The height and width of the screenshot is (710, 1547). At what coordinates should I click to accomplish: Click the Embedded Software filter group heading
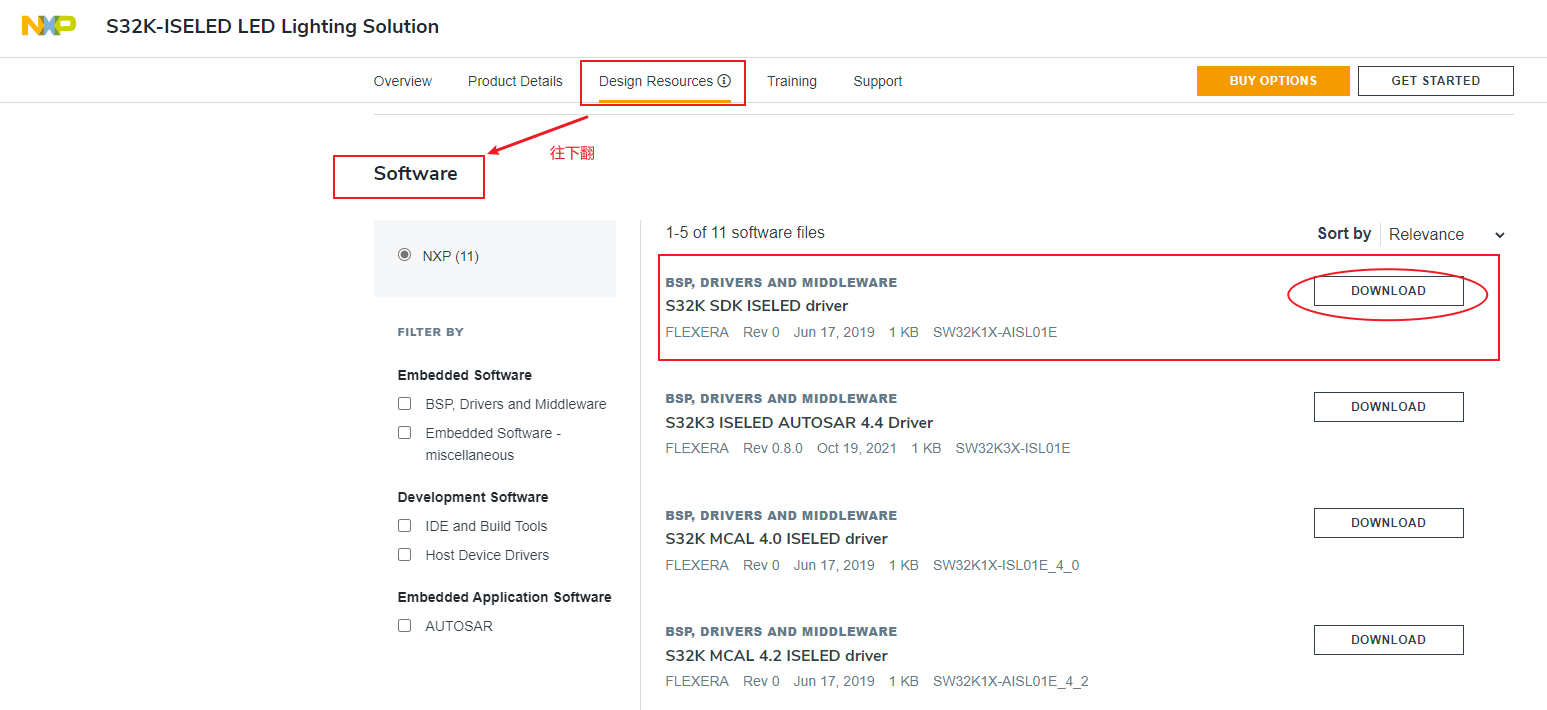[464, 376]
